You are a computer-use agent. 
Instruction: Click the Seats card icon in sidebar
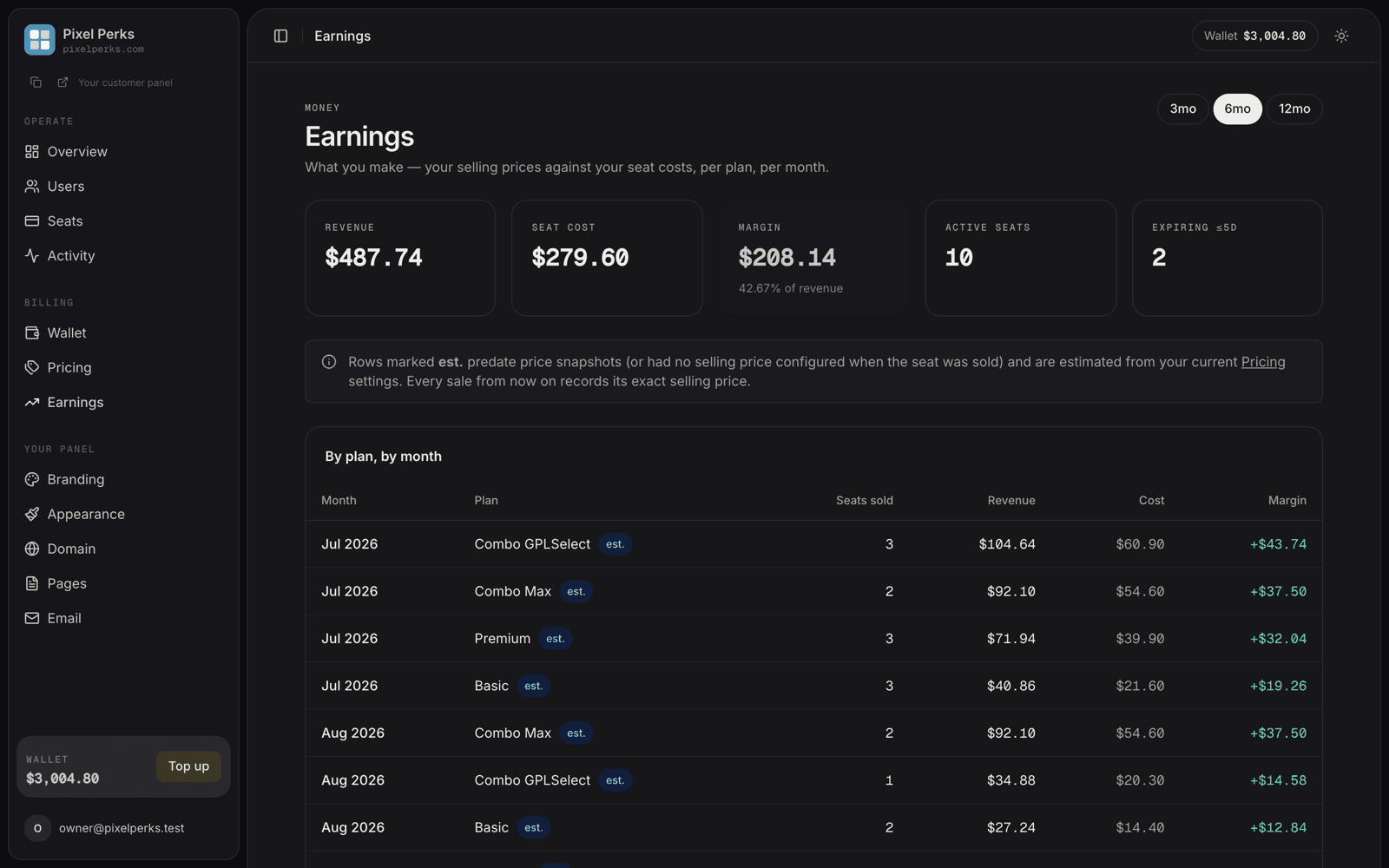32,220
